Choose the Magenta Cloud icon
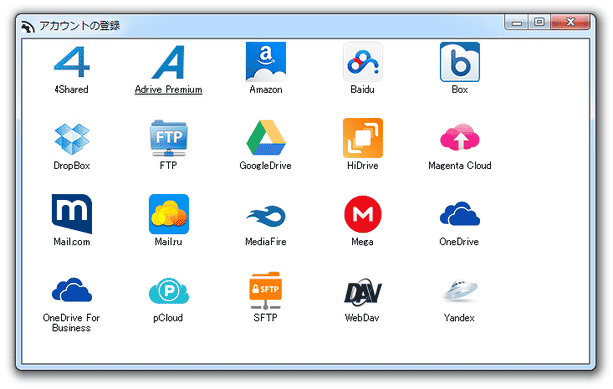This screenshot has height=389, width=613. point(460,137)
